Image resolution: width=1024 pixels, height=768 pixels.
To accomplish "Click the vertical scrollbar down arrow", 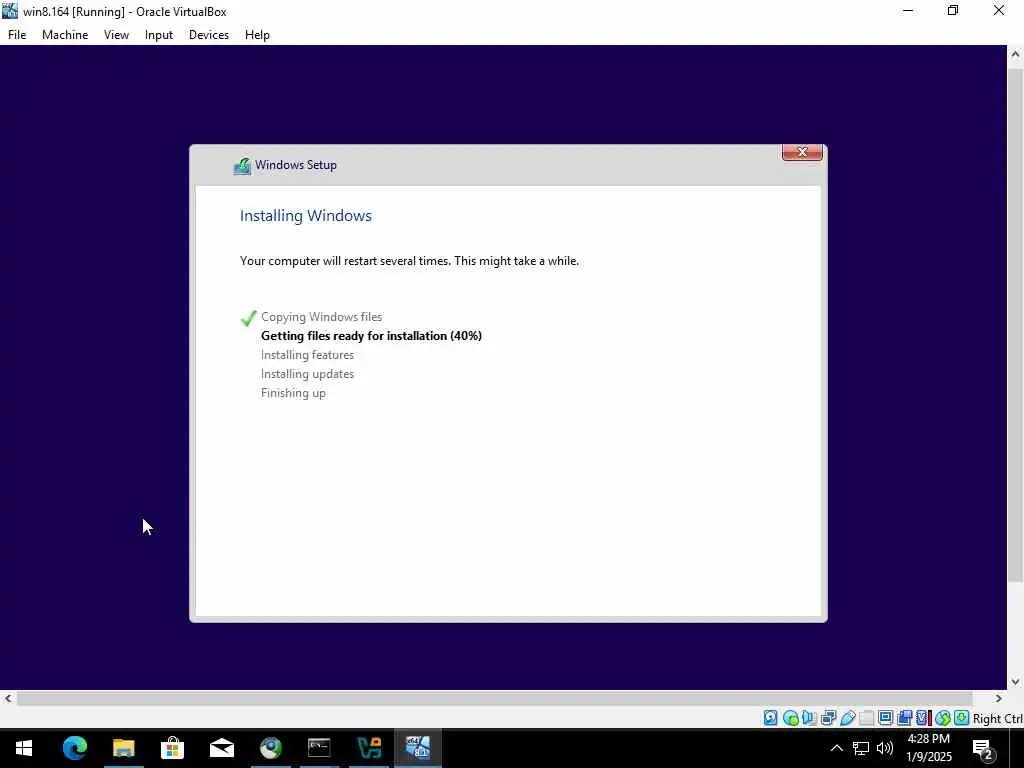I will (1015, 681).
